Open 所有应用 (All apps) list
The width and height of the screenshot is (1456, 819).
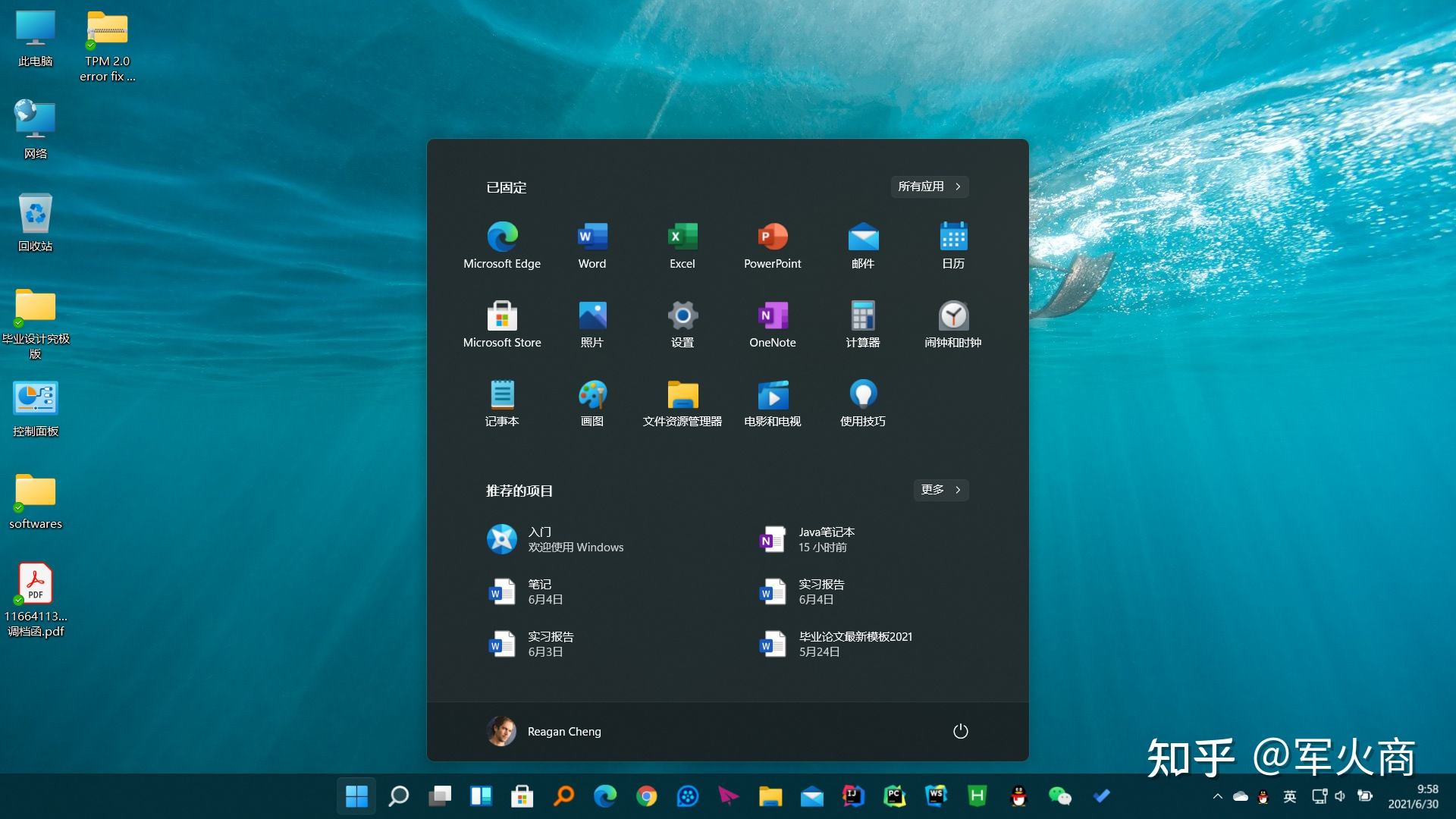click(x=930, y=187)
